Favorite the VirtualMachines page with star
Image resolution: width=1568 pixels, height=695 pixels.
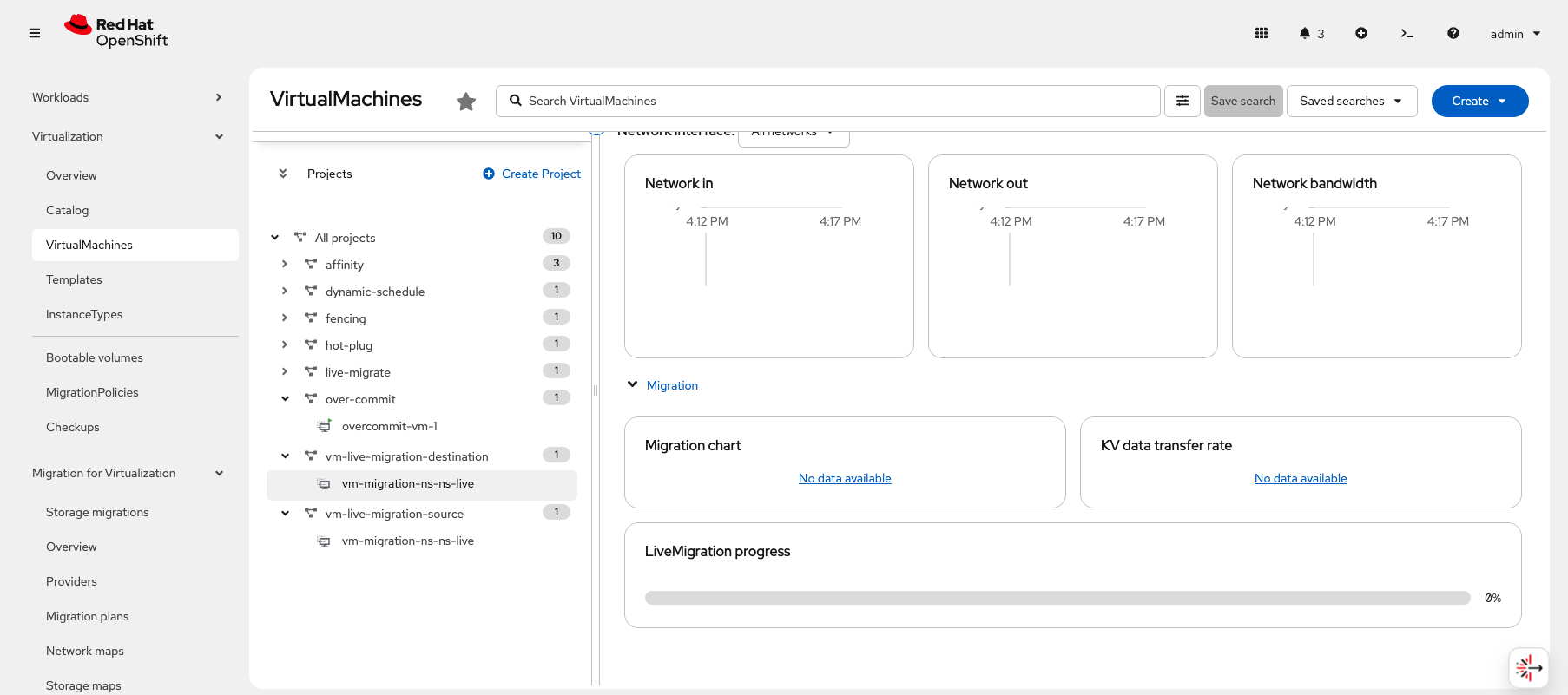click(466, 102)
